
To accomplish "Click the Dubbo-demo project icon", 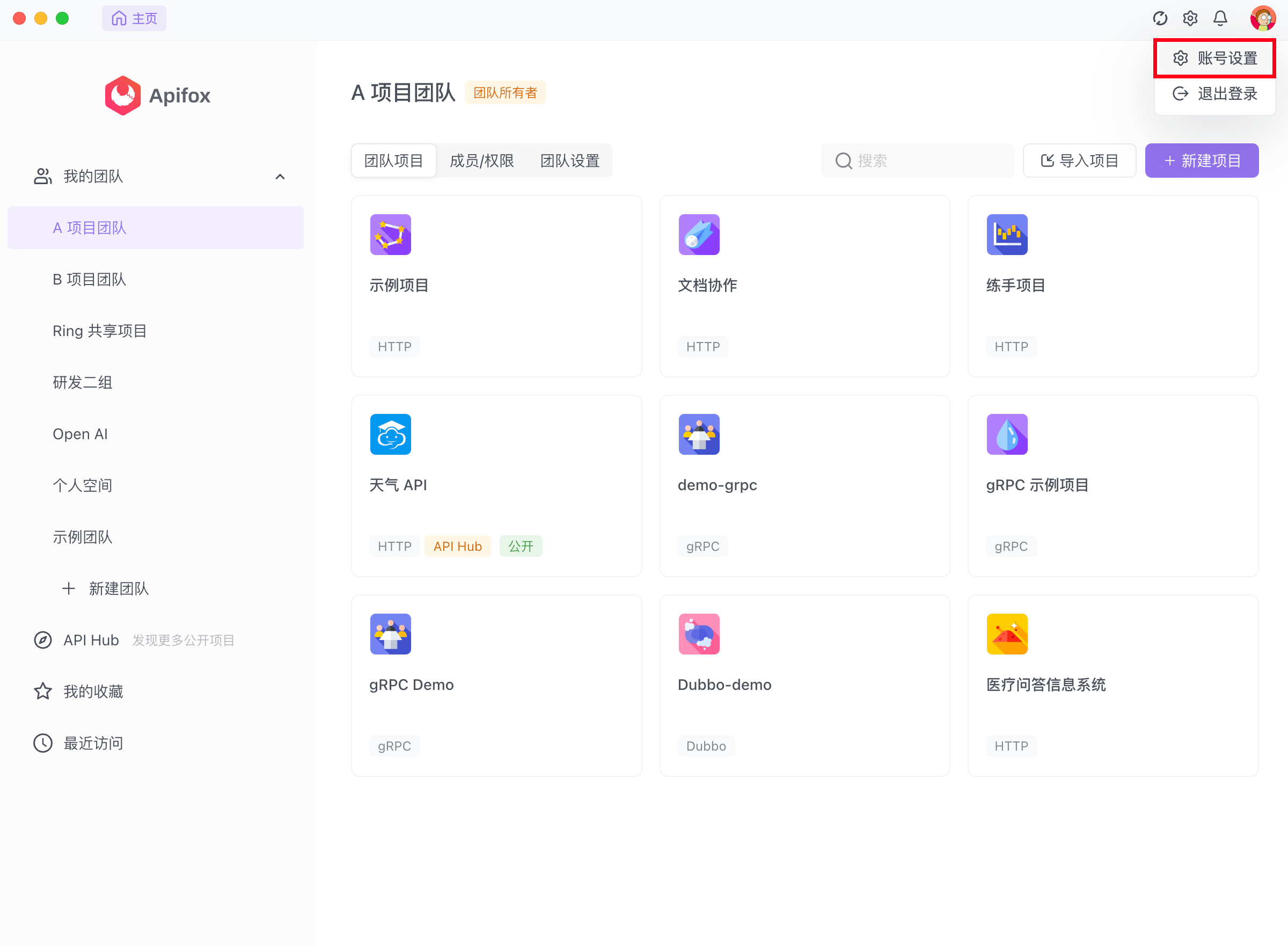I will (x=698, y=634).
